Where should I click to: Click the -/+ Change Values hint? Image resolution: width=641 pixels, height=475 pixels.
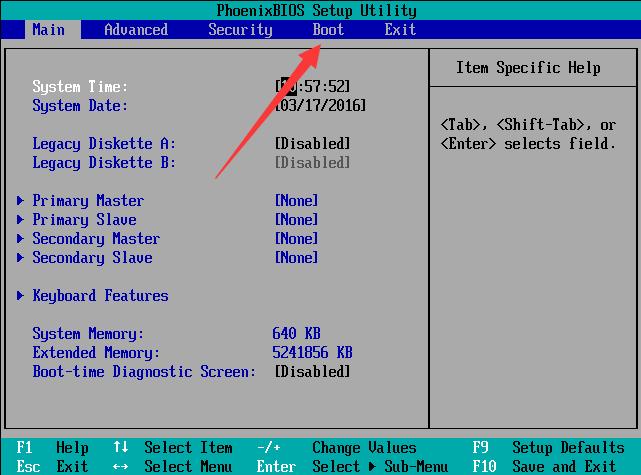(x=336, y=448)
